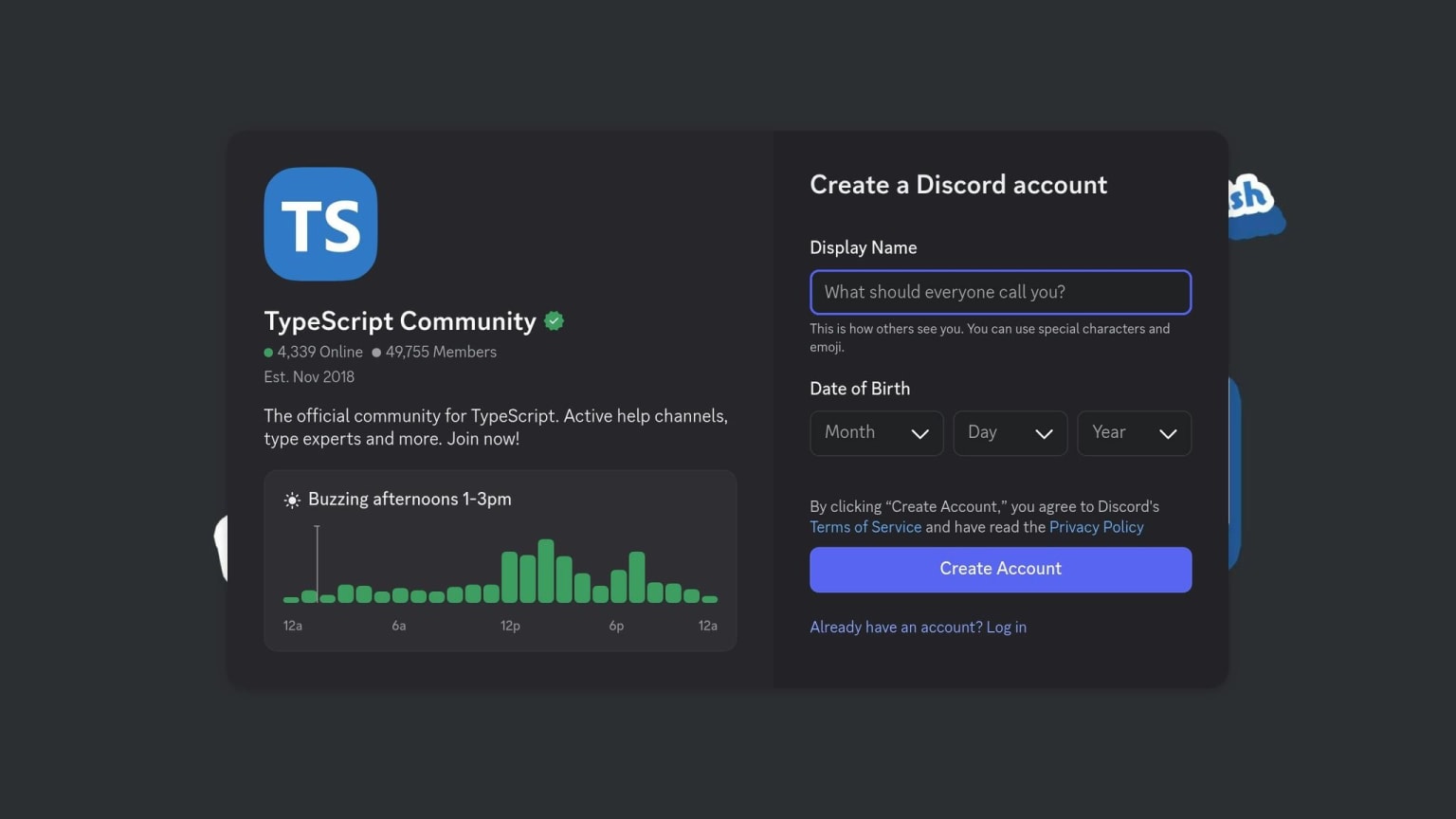Click Already have an account? Log in
Image resolution: width=1456 pixels, height=819 pixels.
(918, 628)
